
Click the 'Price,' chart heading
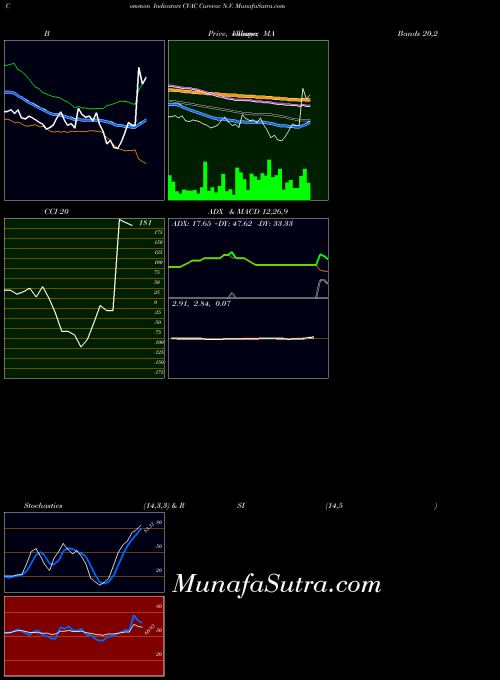coord(218,33)
